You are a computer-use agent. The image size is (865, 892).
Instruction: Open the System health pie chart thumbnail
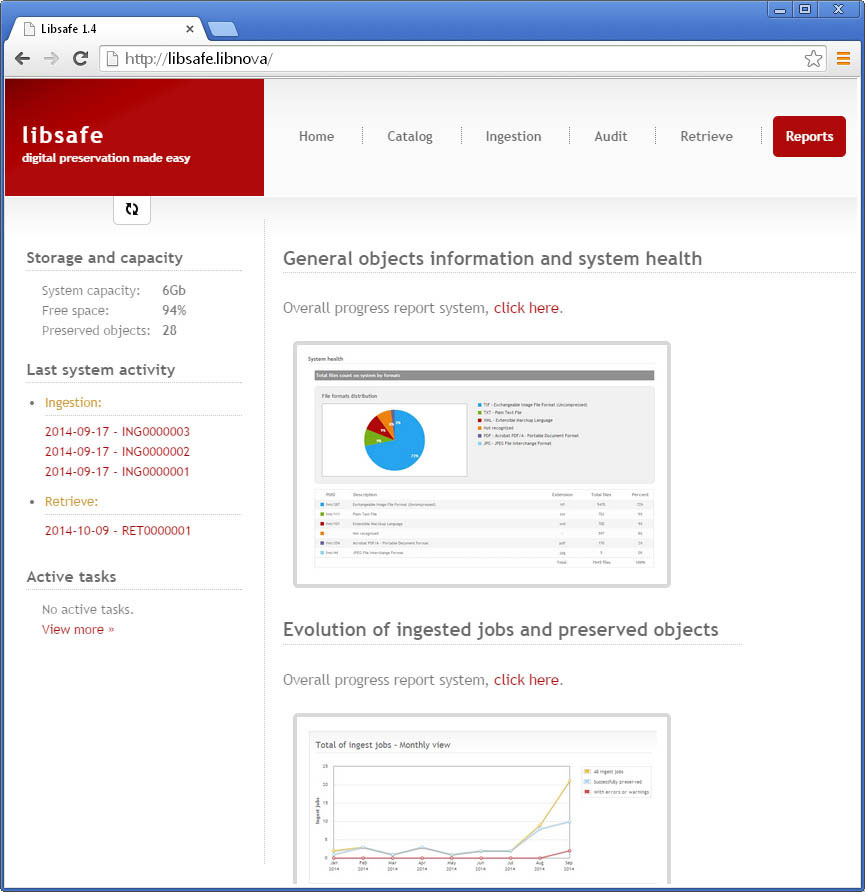pos(482,464)
